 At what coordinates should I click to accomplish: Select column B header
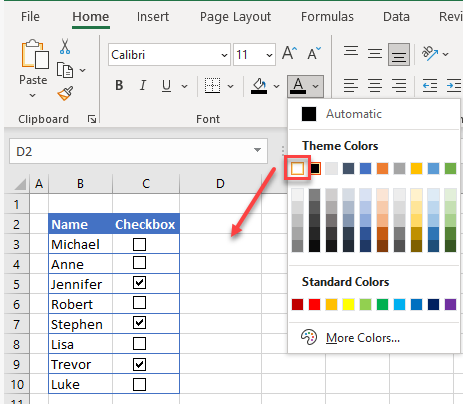point(80,184)
